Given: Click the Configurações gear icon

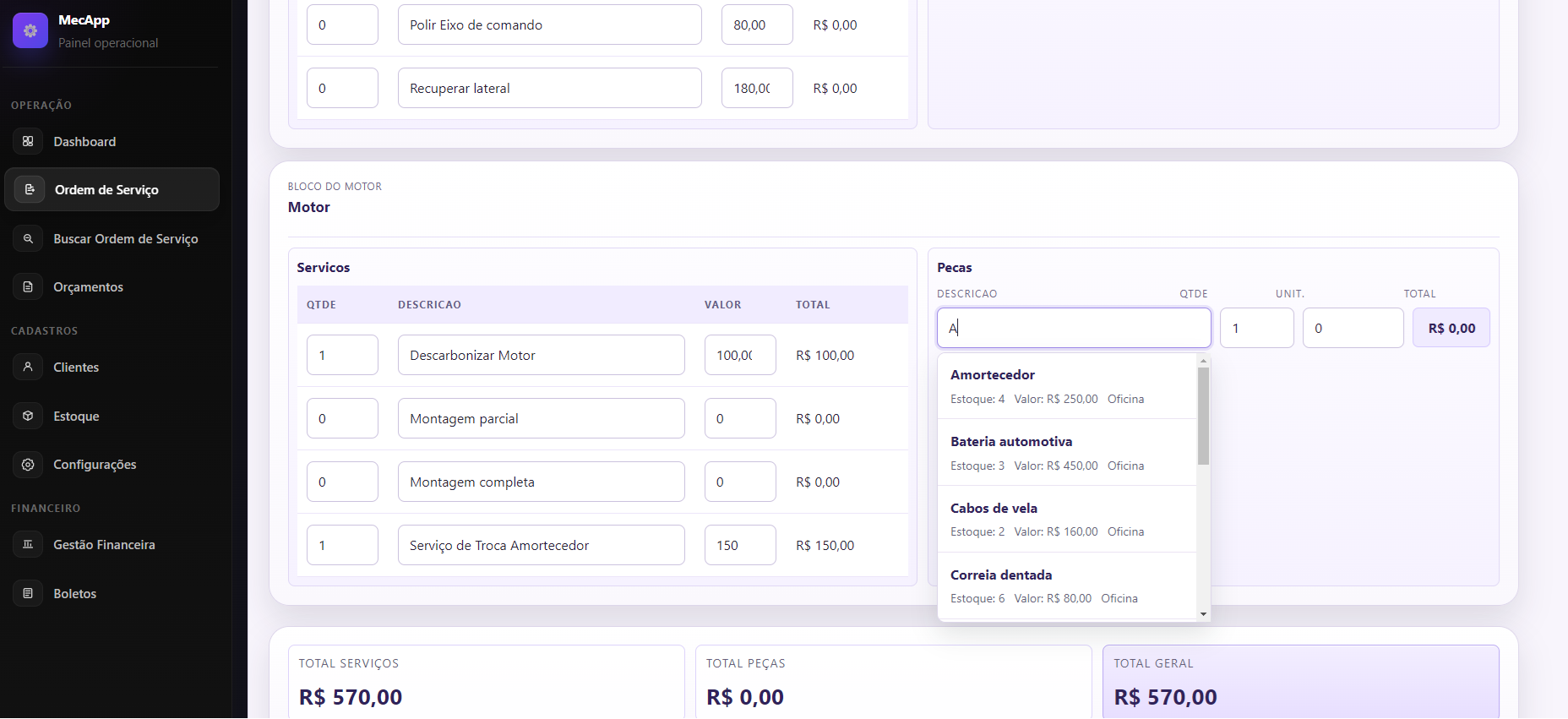Looking at the screenshot, I should tap(28, 464).
